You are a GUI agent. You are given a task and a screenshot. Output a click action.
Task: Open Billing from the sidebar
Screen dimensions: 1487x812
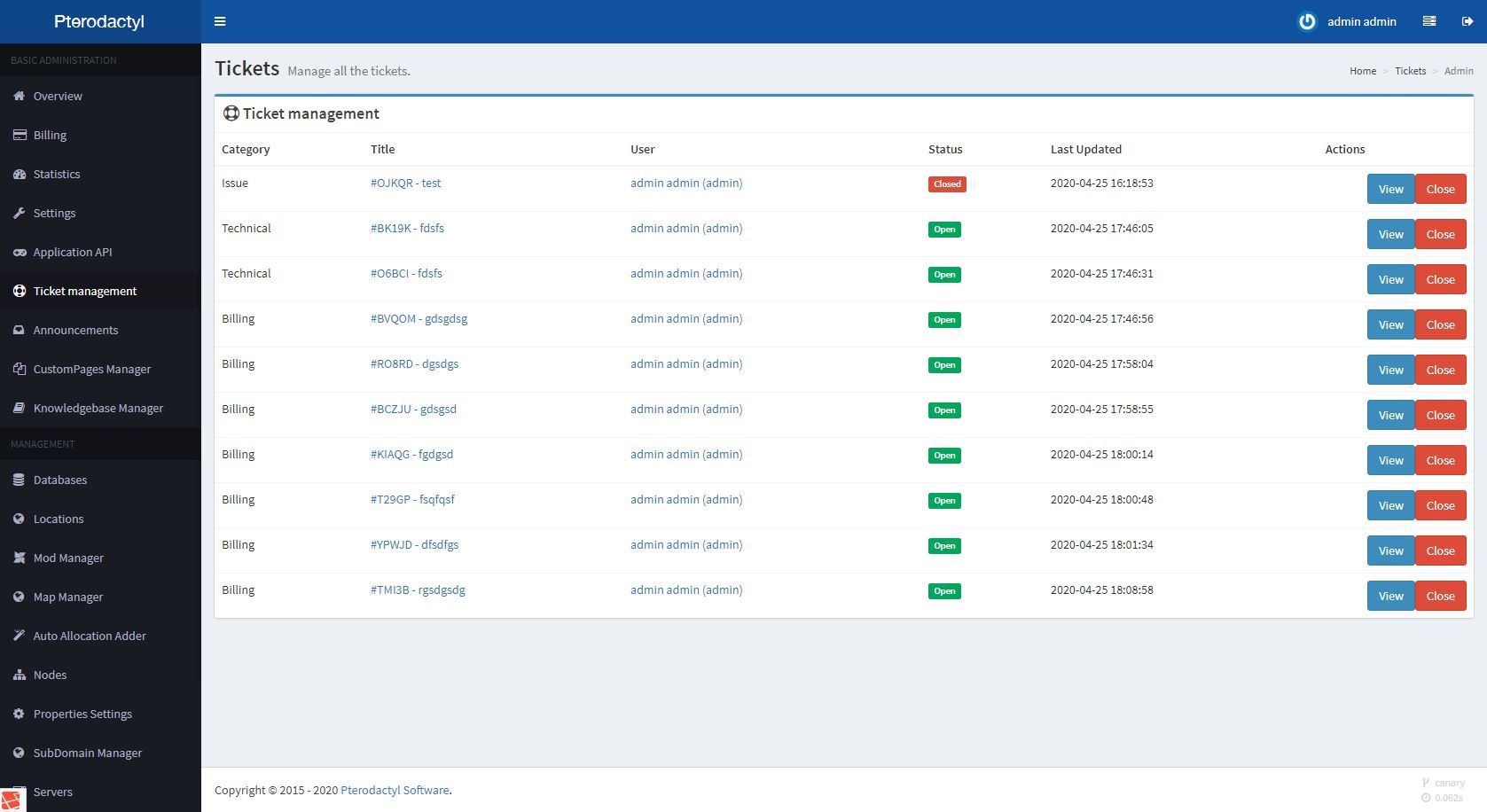(x=50, y=135)
